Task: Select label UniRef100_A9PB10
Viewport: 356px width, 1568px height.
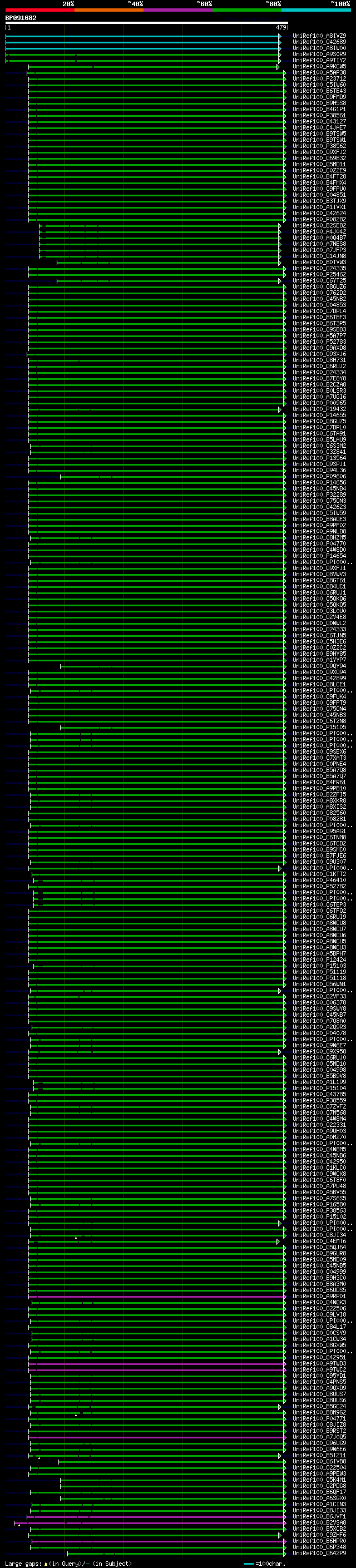Action: click(x=319, y=788)
